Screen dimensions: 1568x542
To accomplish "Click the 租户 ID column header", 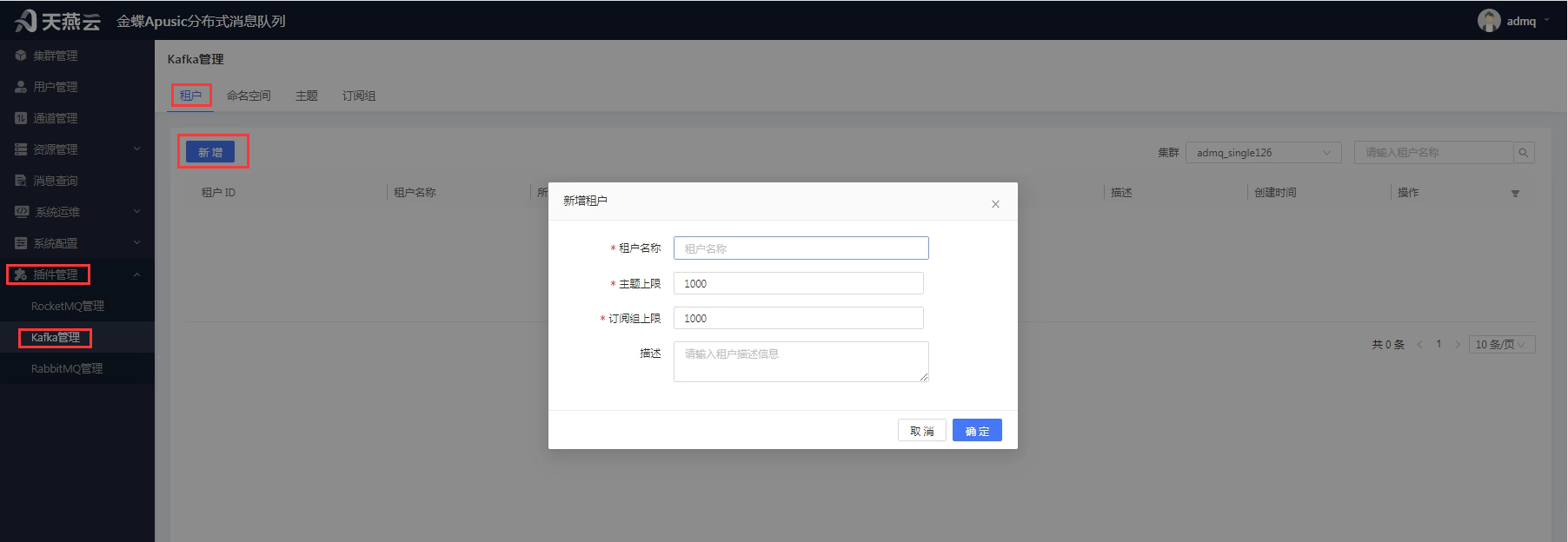I will [x=218, y=193].
